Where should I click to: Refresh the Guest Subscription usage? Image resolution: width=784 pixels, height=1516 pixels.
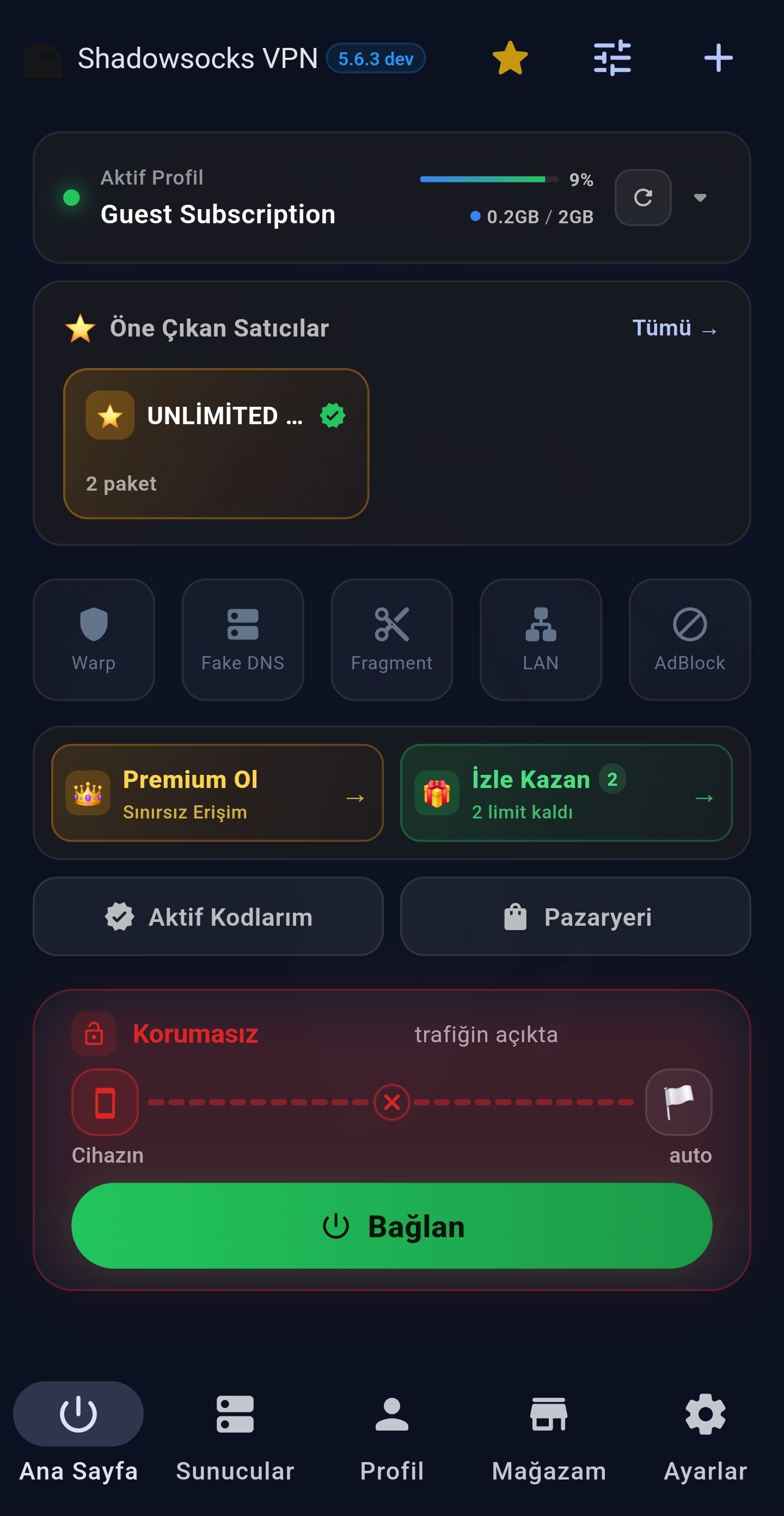tap(643, 198)
